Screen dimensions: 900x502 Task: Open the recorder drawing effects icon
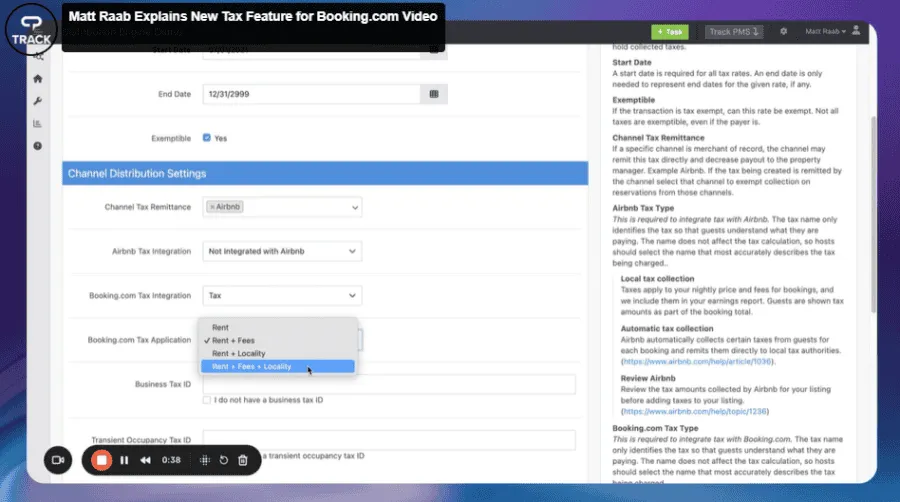[205, 460]
